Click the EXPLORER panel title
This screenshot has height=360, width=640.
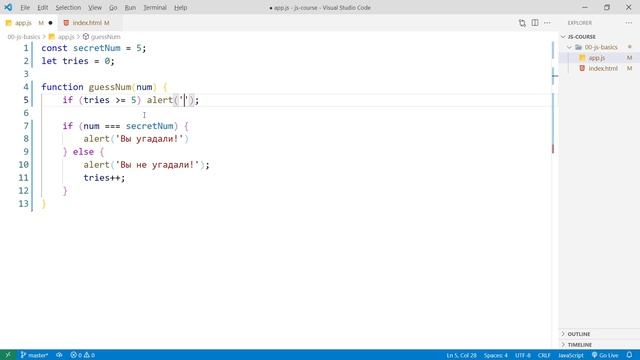click(580, 23)
